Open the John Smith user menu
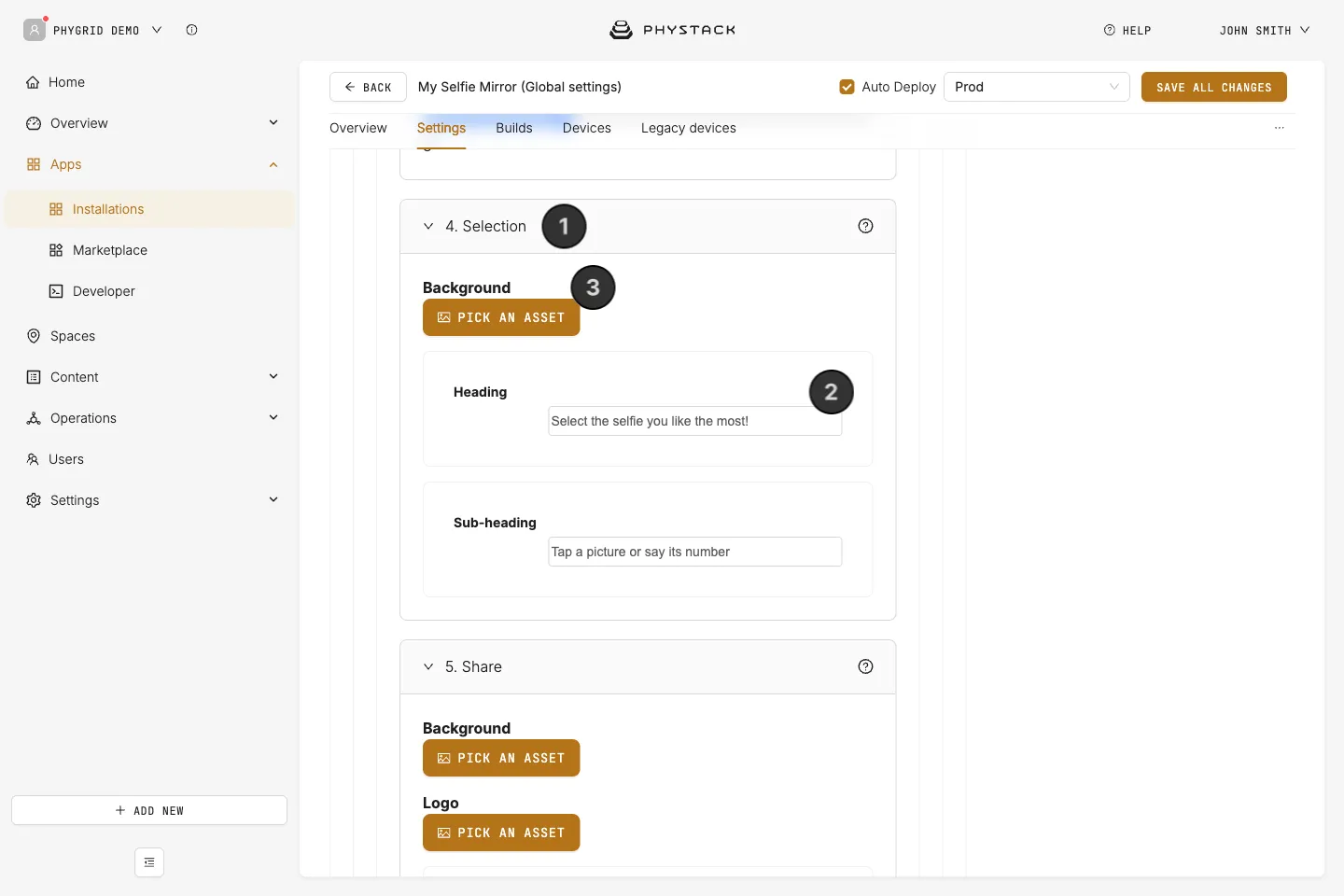 (1265, 30)
